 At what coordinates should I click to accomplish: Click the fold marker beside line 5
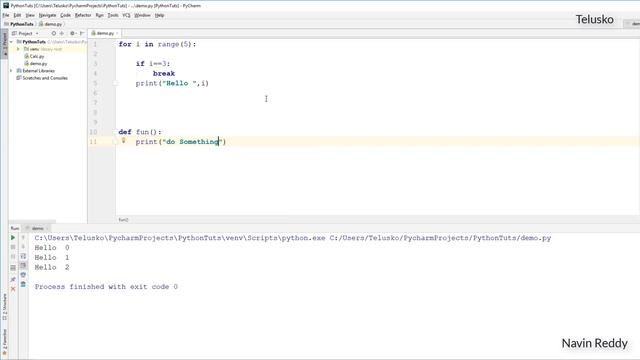pyautogui.click(x=115, y=83)
